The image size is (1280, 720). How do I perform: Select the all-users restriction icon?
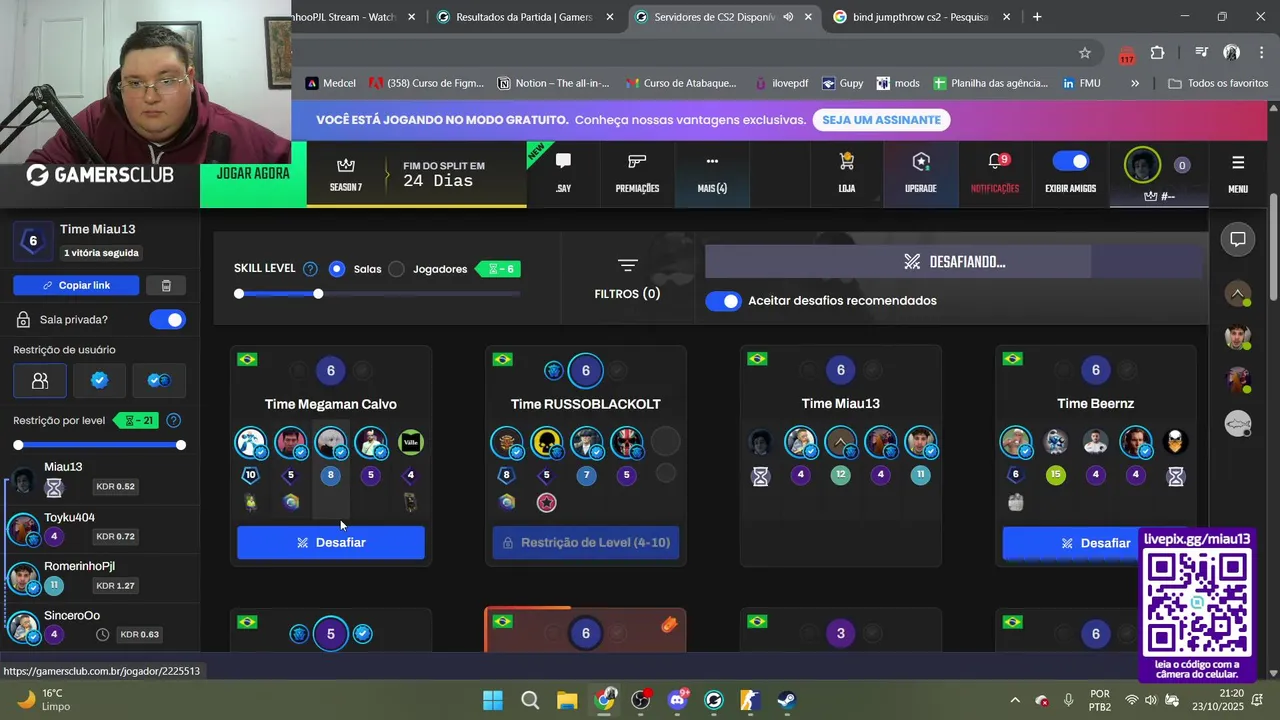pos(40,381)
